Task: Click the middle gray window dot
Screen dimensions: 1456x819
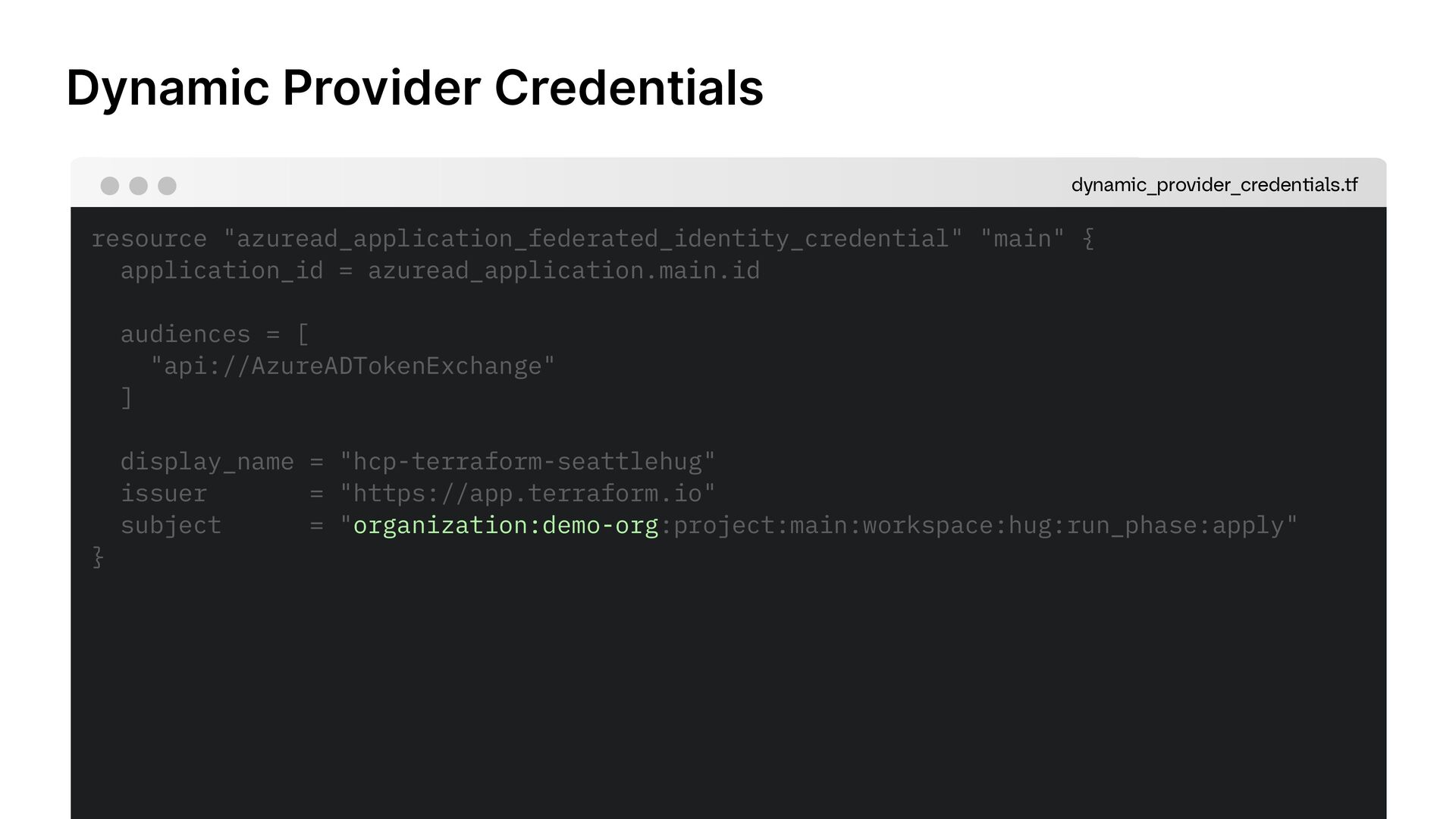Action: tap(138, 186)
